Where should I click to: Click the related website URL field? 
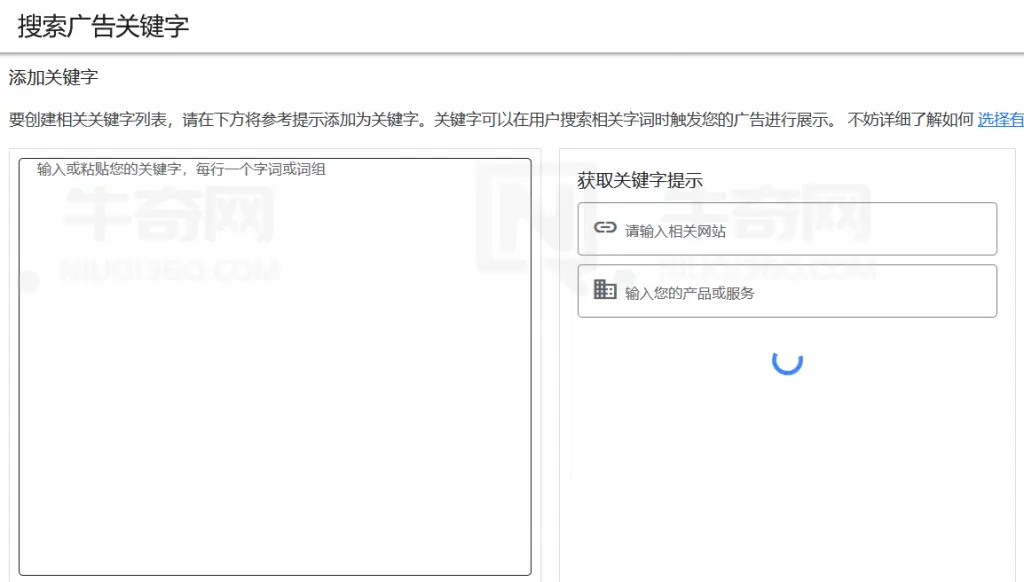[x=787, y=229]
